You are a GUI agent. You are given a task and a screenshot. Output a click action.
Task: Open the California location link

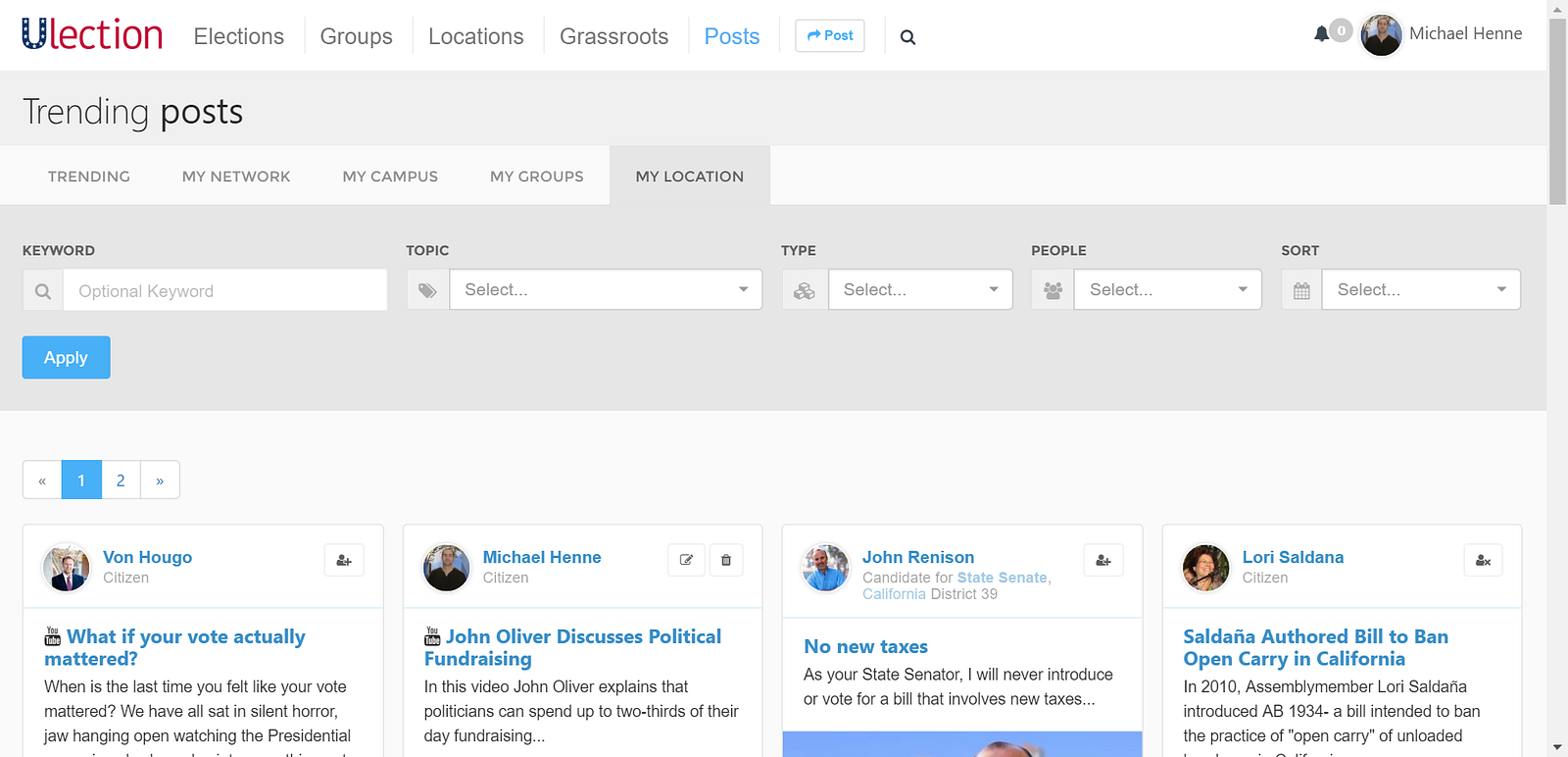pyautogui.click(x=894, y=594)
